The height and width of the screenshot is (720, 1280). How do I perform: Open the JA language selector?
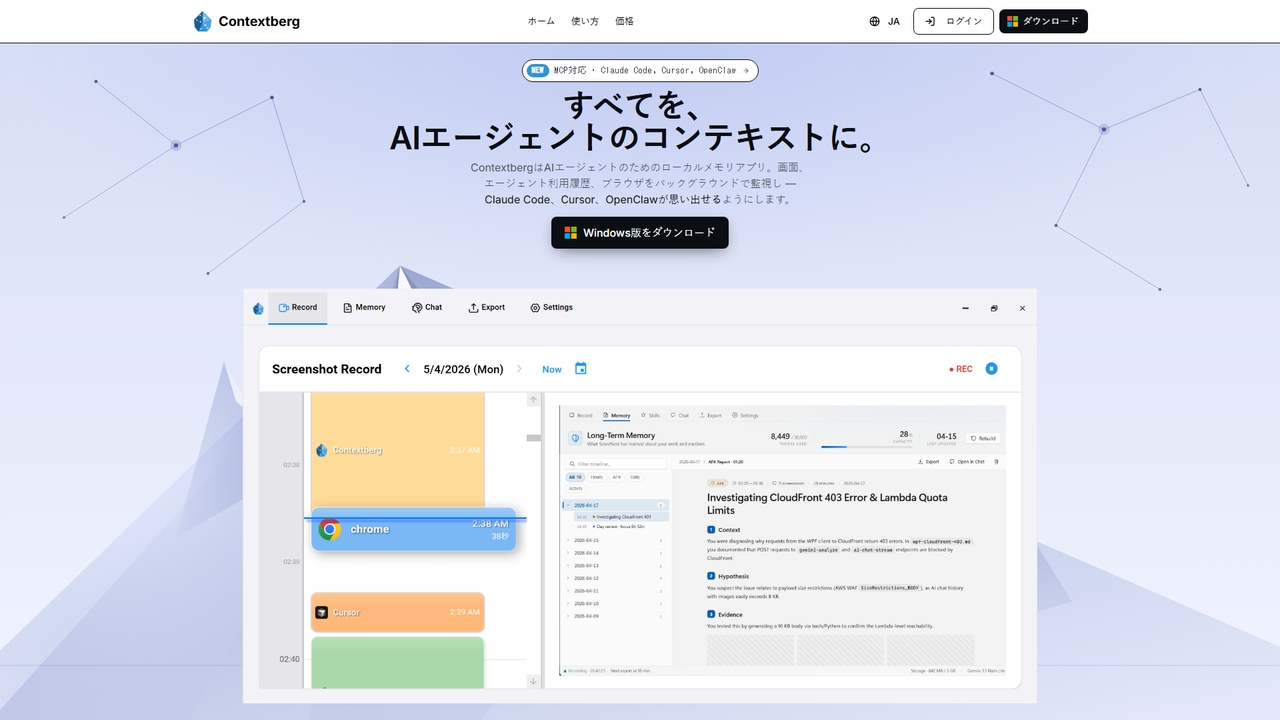(885, 21)
